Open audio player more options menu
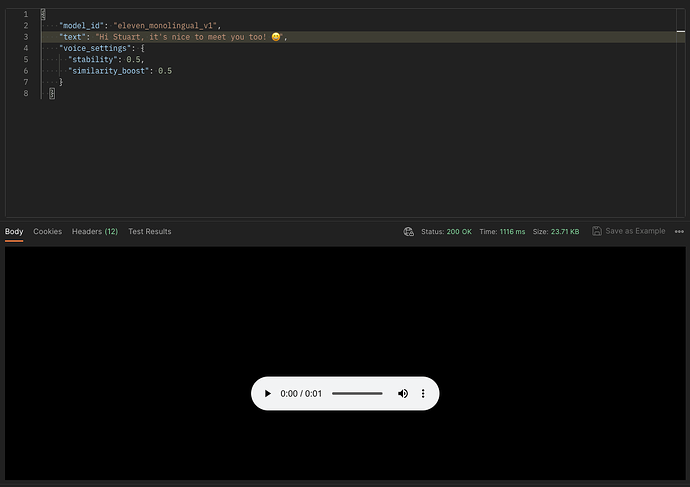Screen dimensions: 690x487 click(423, 394)
